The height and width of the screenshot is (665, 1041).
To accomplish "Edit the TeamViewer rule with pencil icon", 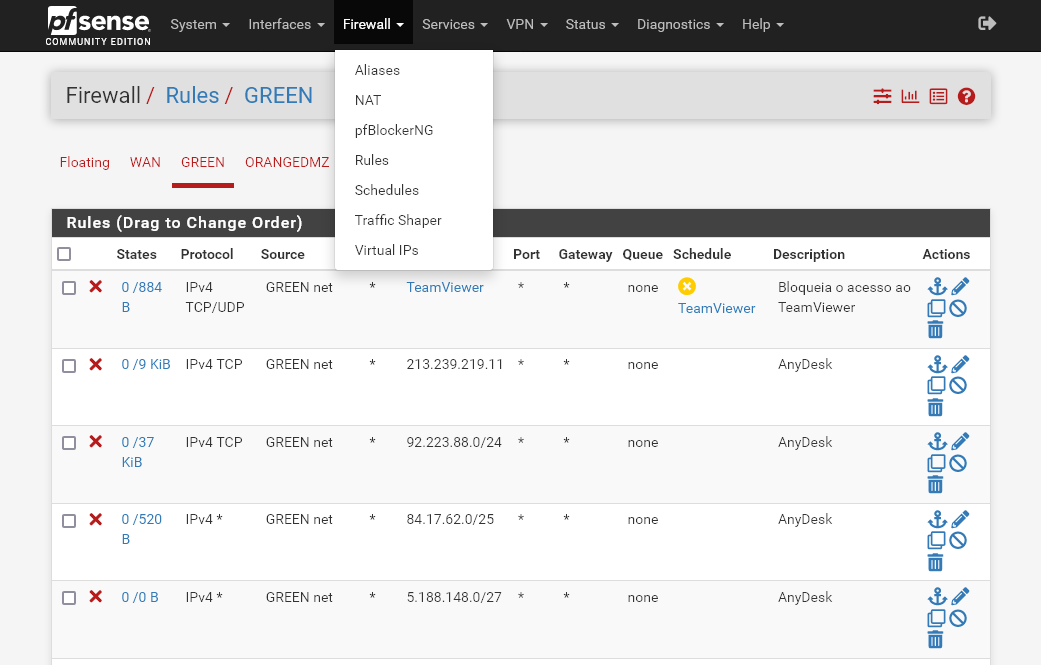I will pos(960,287).
